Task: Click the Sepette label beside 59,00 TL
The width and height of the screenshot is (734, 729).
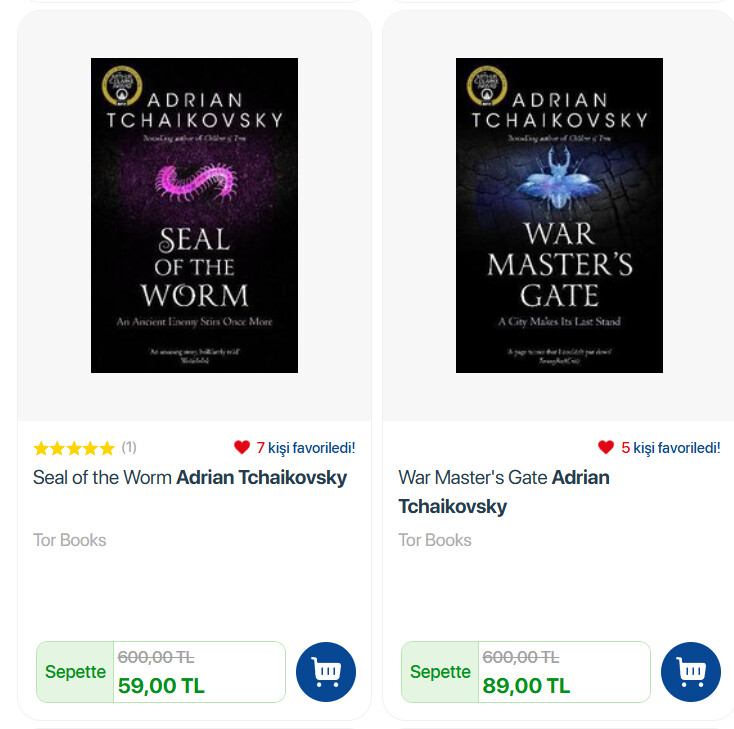Action: click(x=75, y=672)
